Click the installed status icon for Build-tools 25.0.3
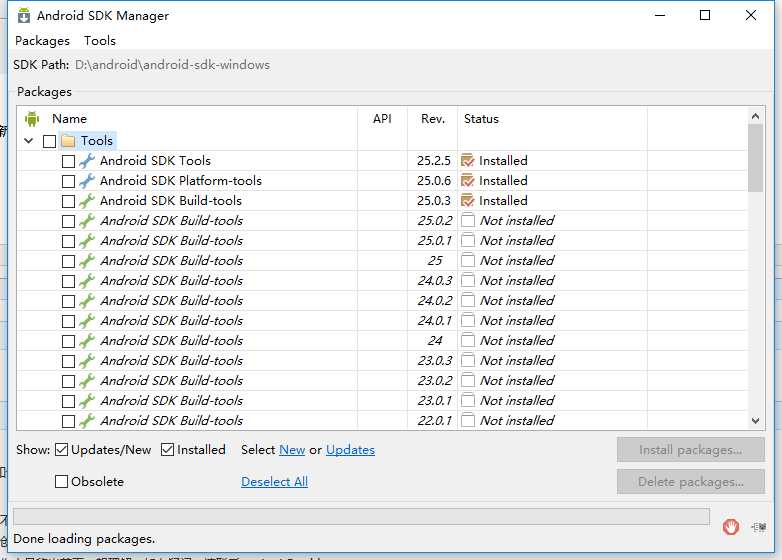The width and height of the screenshot is (782, 560). 468,200
